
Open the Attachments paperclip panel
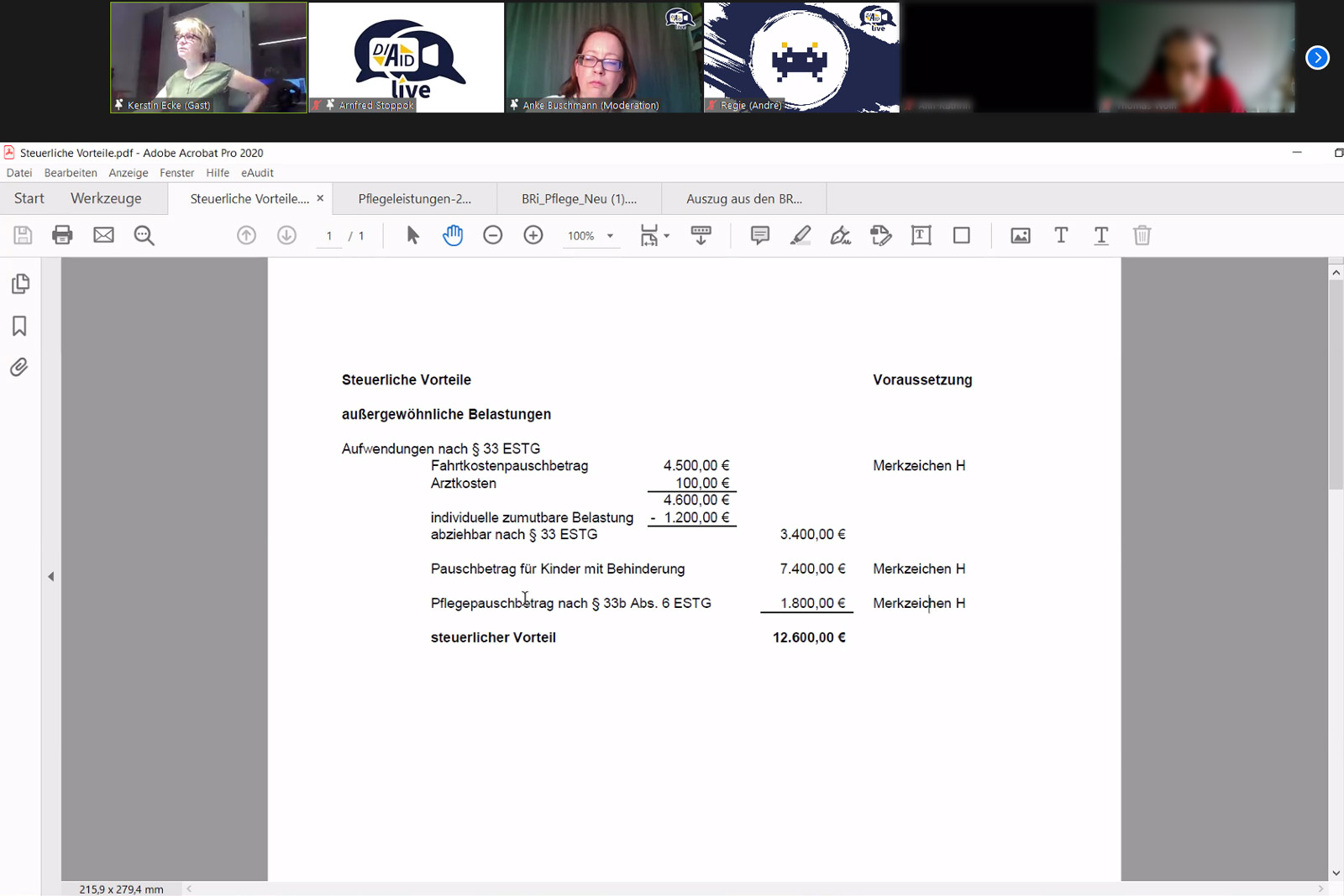(19, 367)
